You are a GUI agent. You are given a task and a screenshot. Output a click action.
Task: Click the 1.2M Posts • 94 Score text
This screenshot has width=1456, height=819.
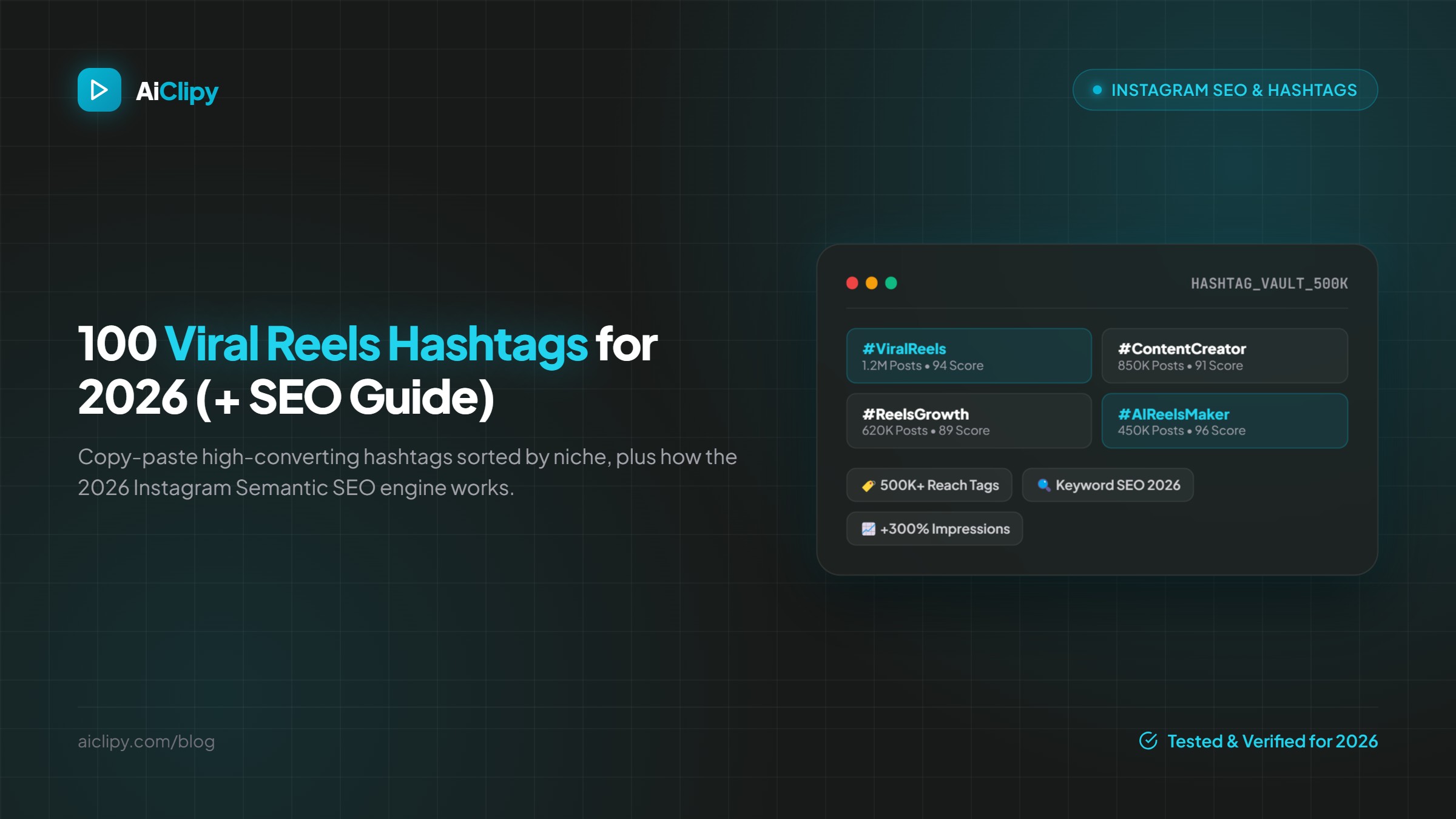click(923, 366)
